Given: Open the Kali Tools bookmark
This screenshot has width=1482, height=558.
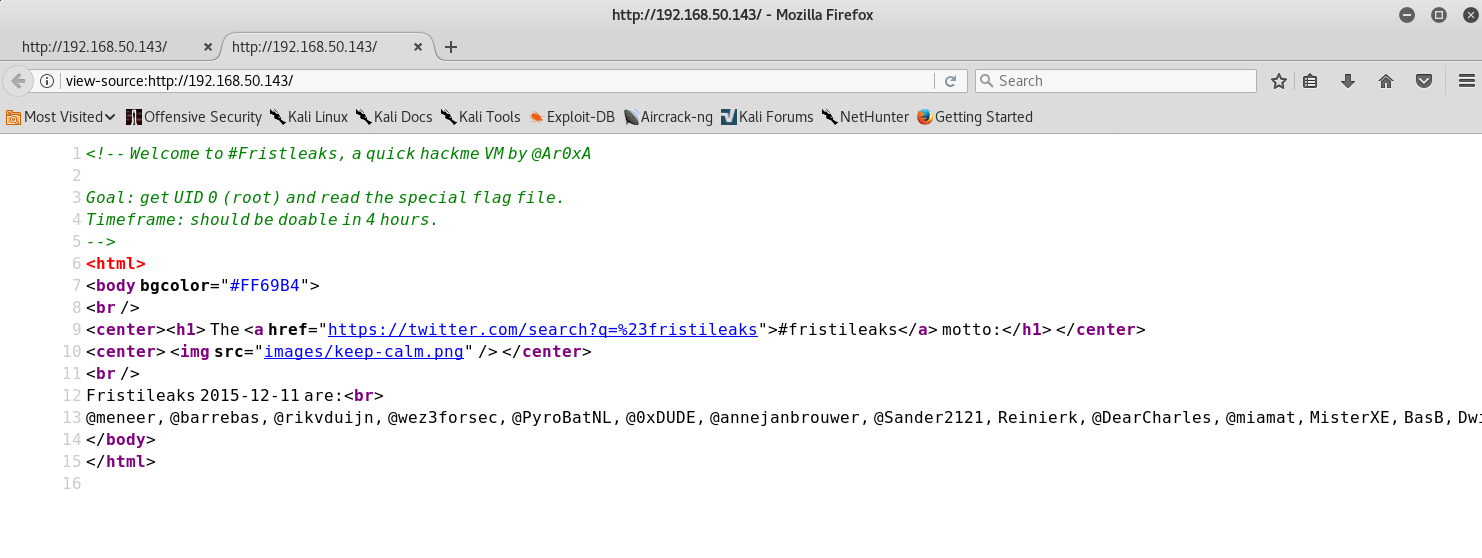Looking at the screenshot, I should [x=481, y=117].
